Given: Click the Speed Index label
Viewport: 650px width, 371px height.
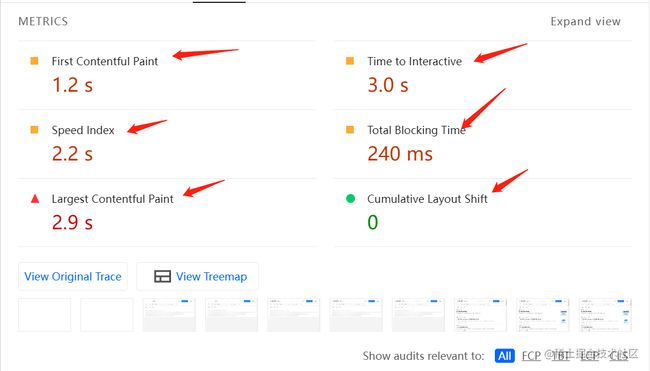Looking at the screenshot, I should pos(83,130).
